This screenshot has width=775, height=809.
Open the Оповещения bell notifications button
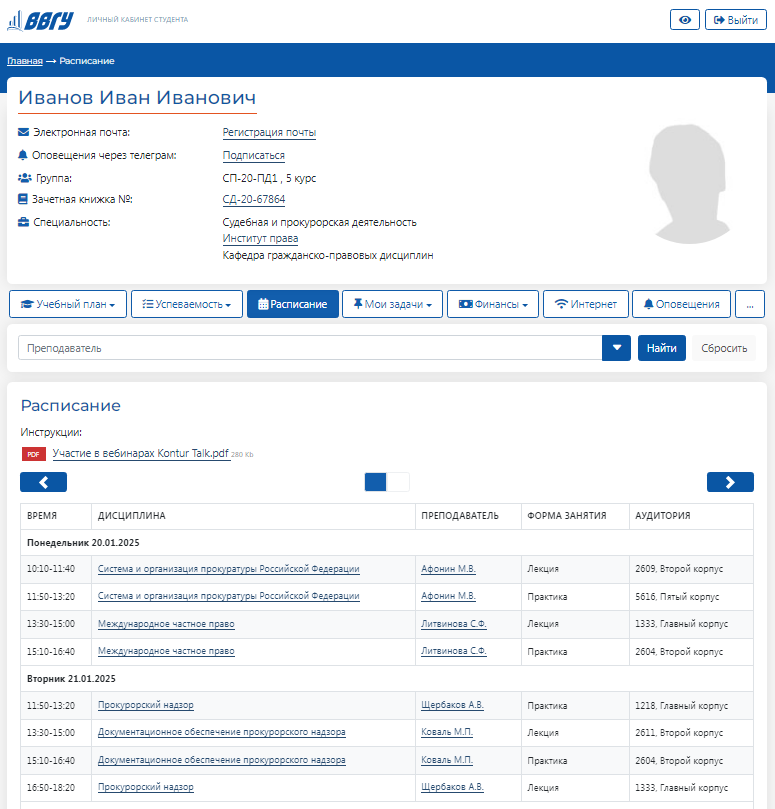point(681,304)
